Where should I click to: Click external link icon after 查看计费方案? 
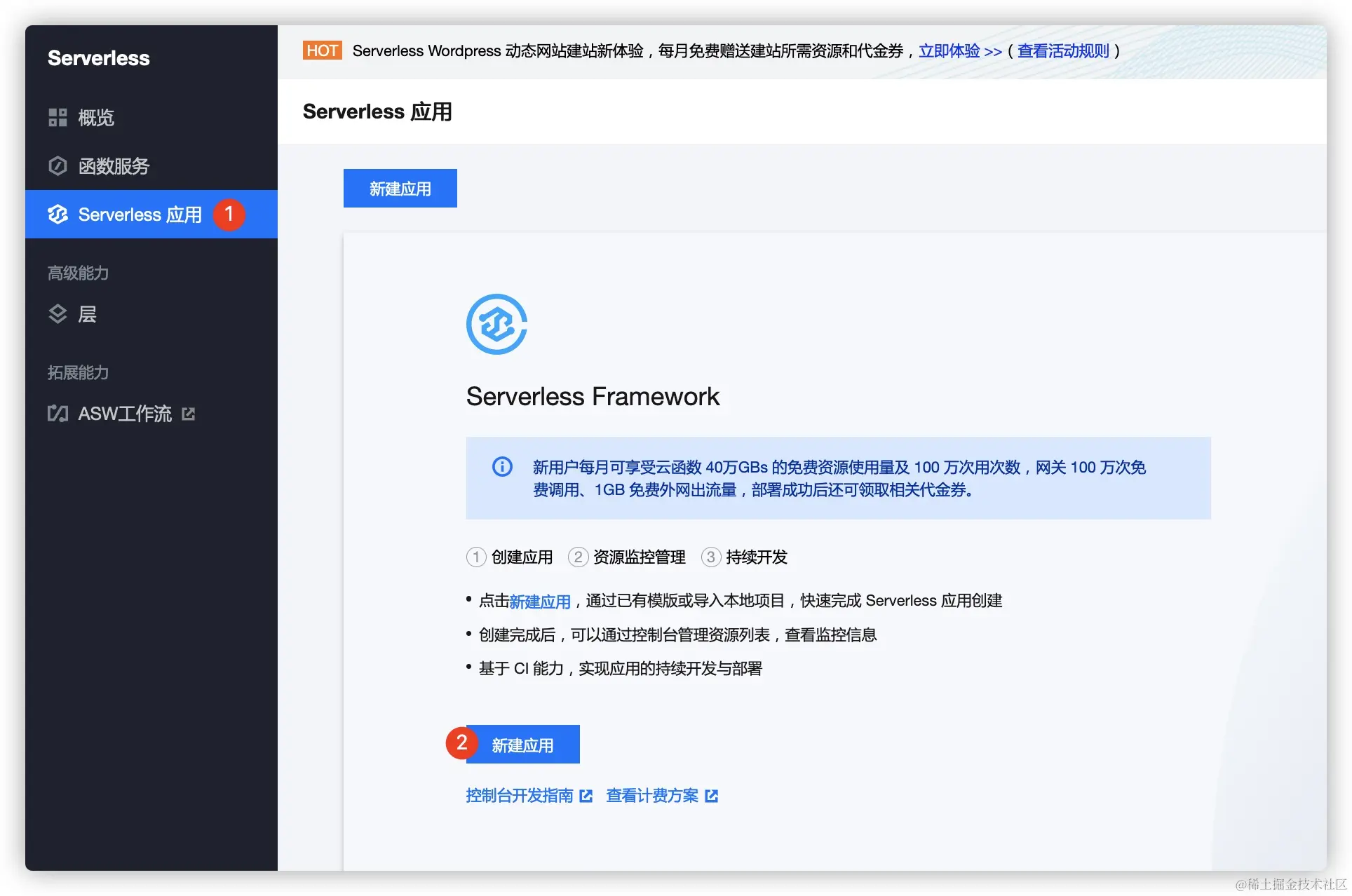[712, 796]
